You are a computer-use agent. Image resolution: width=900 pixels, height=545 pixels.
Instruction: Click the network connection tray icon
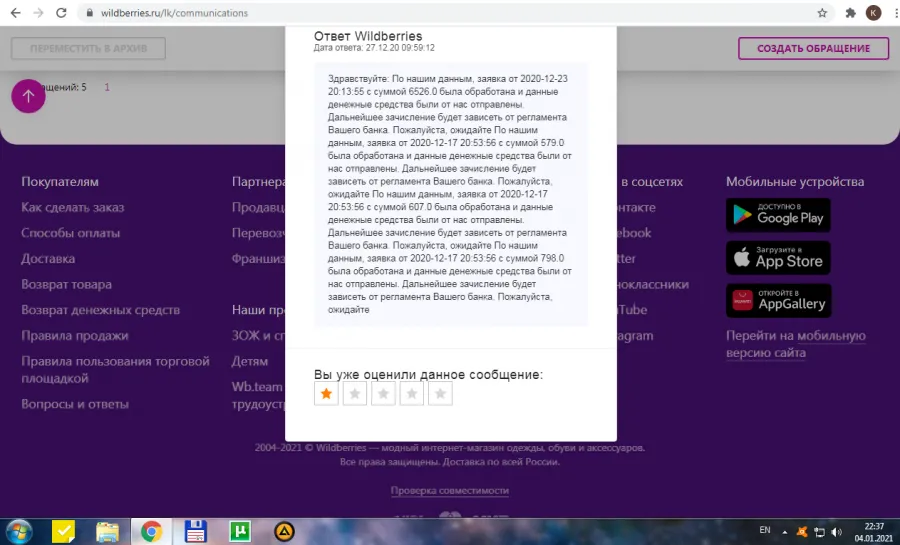click(820, 532)
